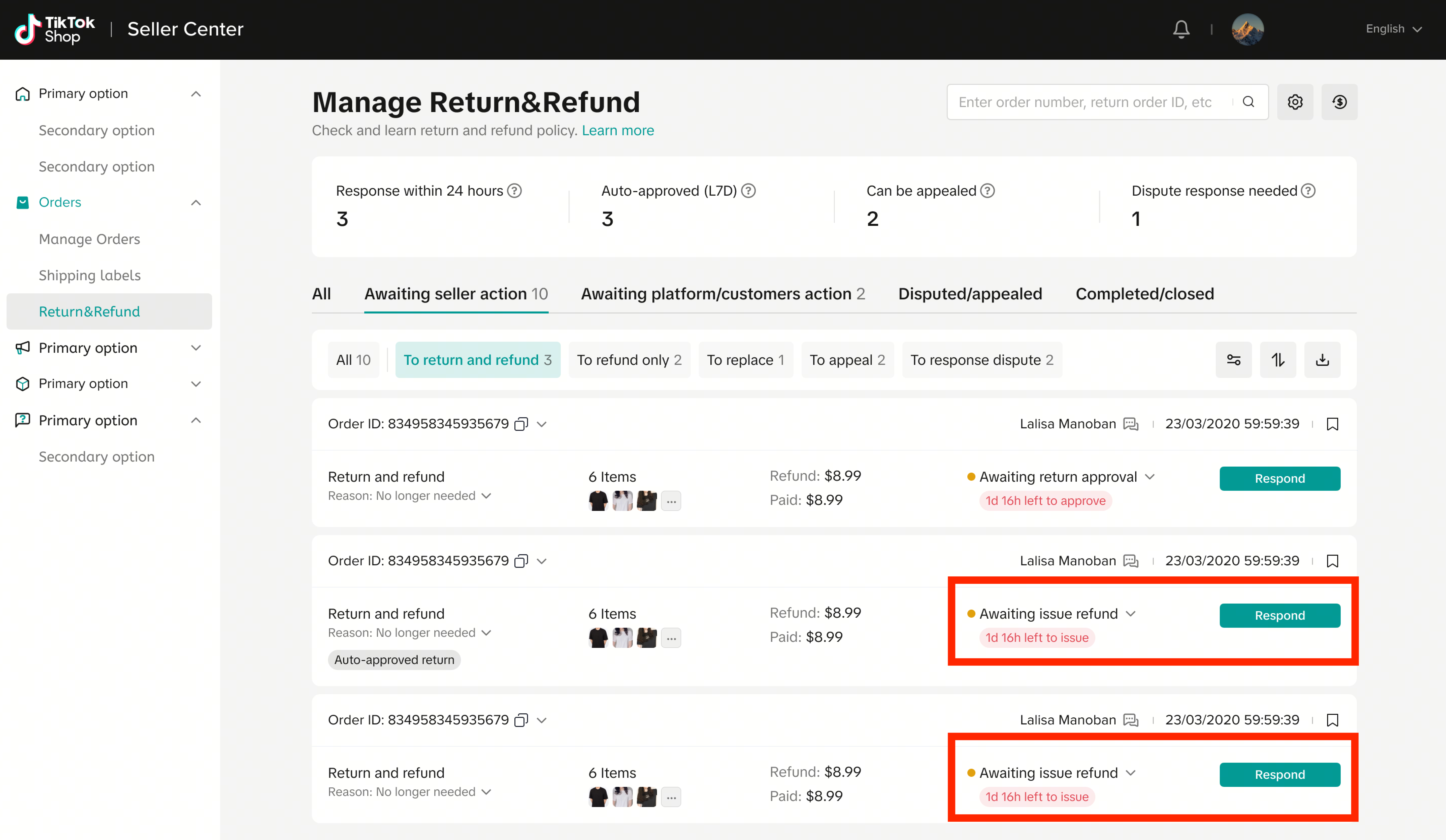Open the refund dollar-coin icon button
The width and height of the screenshot is (1446, 840).
pyautogui.click(x=1339, y=102)
